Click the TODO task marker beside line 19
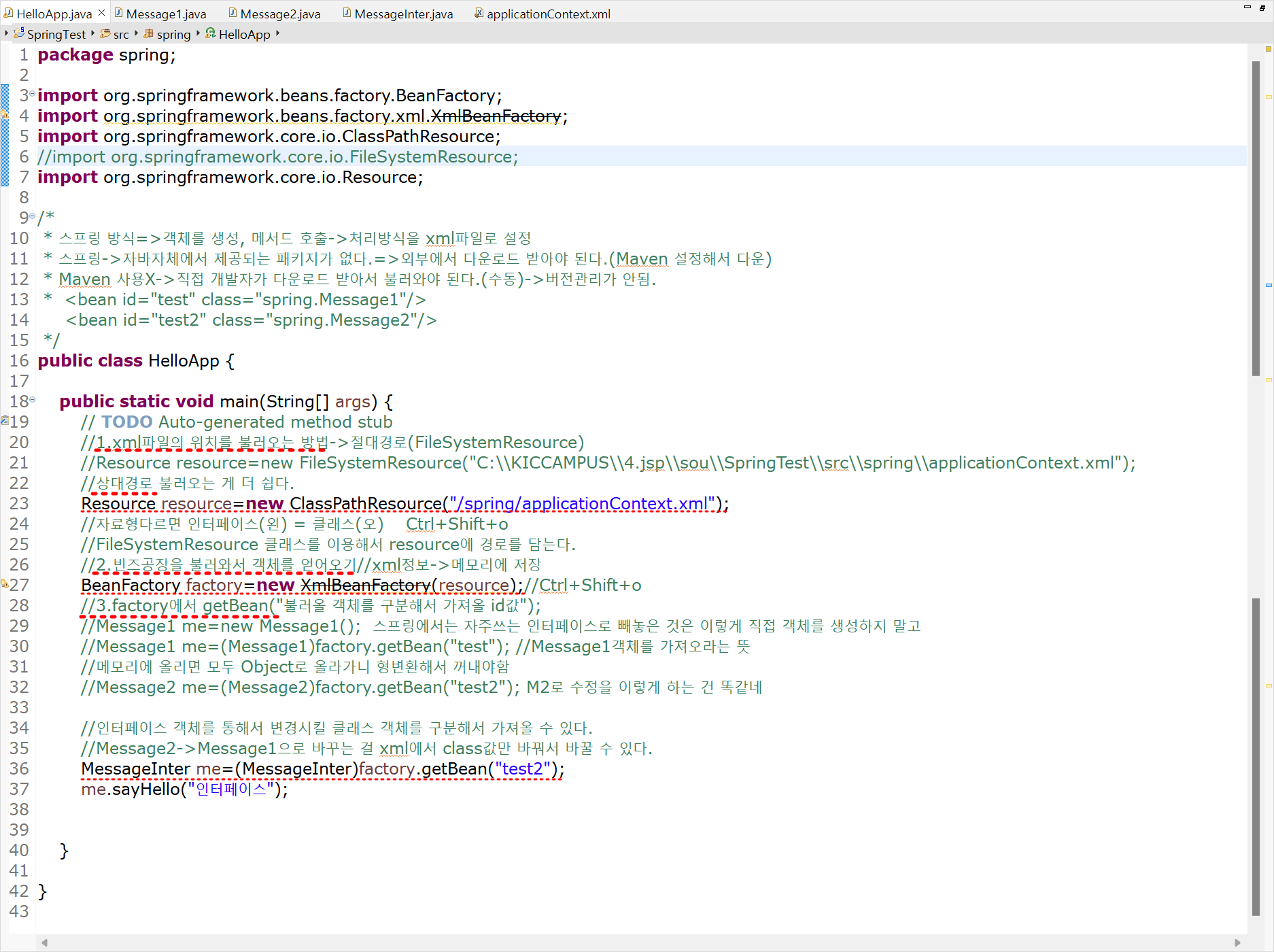Screen dimensions: 1274x952 (5, 420)
